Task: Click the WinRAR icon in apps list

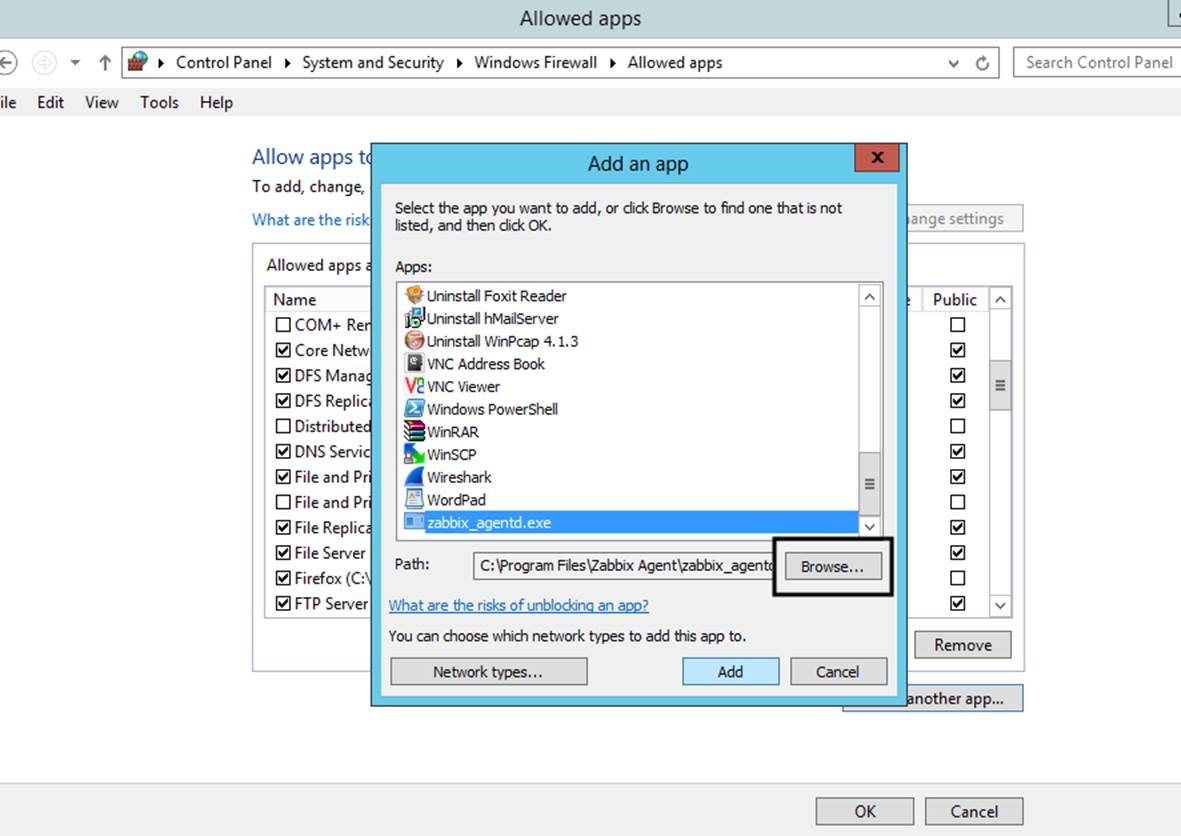Action: (x=414, y=431)
